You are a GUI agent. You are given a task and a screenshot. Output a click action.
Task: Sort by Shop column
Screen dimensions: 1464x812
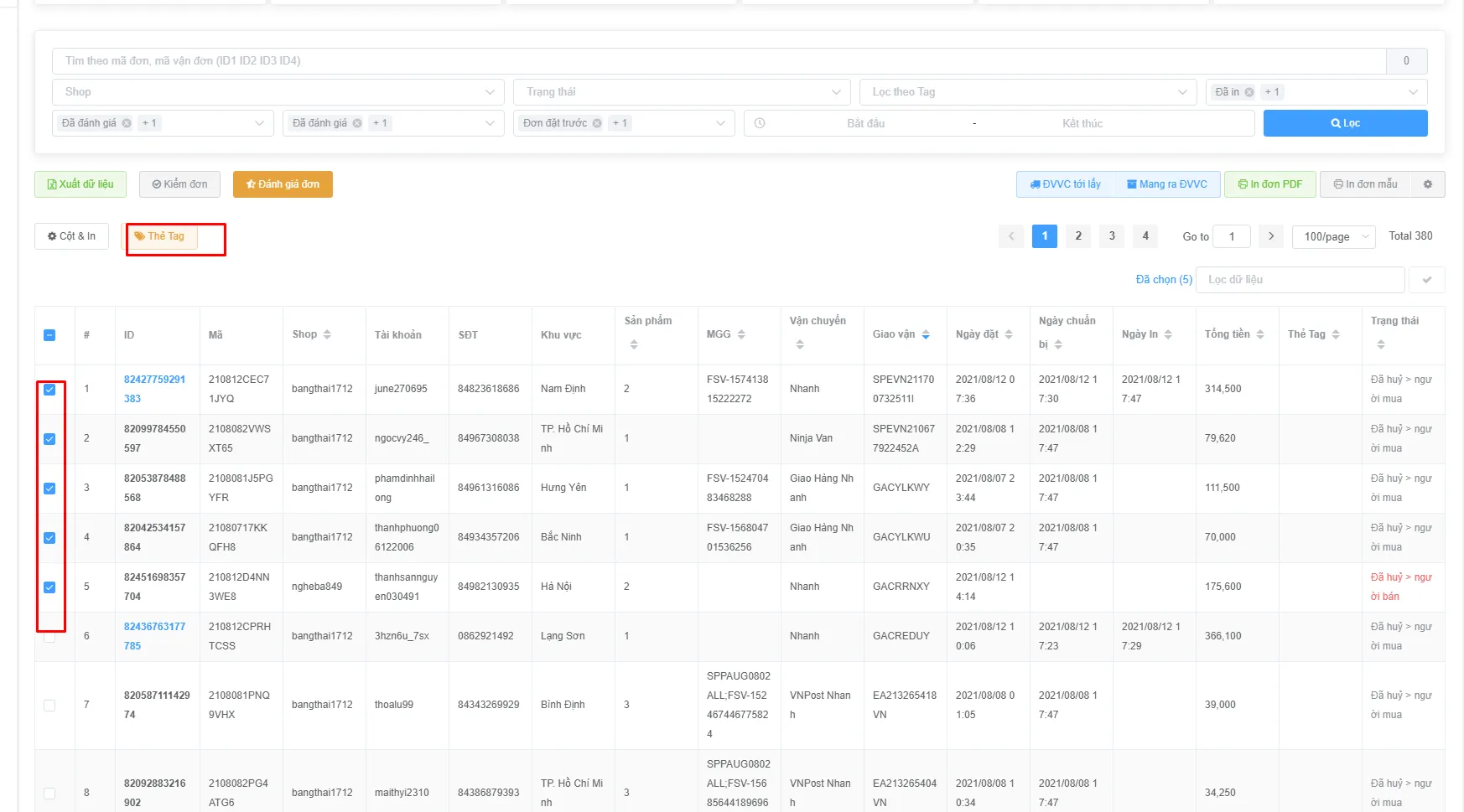pyautogui.click(x=327, y=334)
